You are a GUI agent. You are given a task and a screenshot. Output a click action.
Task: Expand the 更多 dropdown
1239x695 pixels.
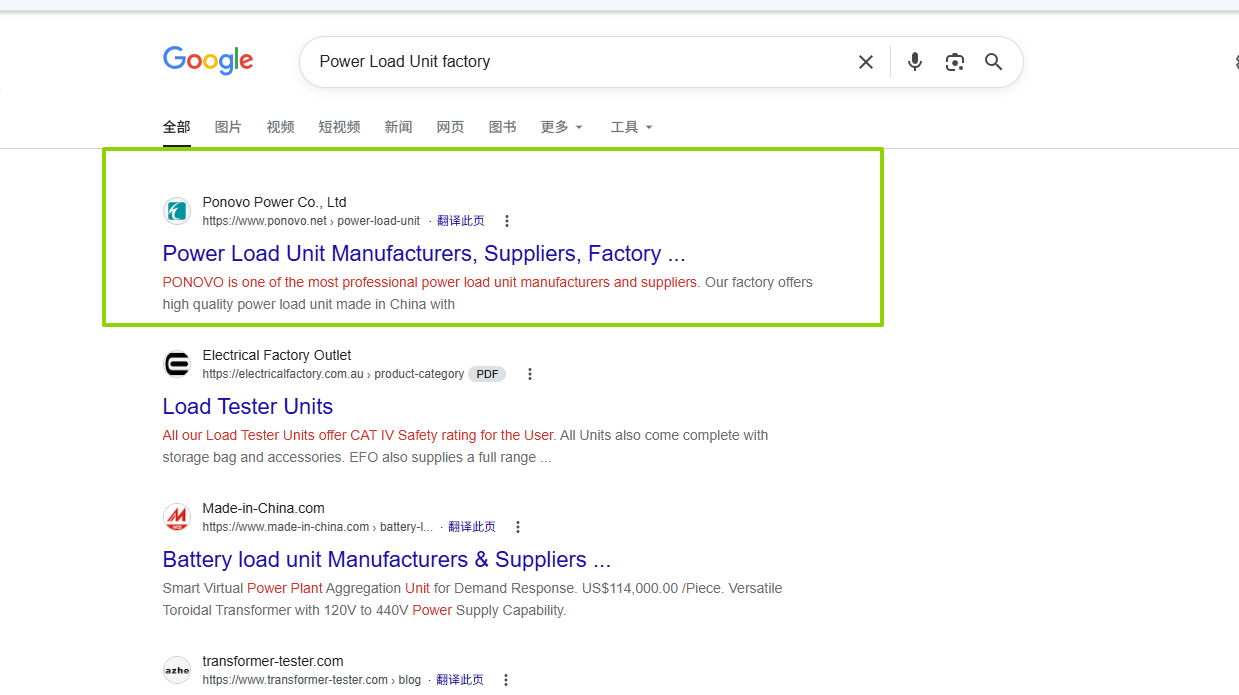[561, 127]
